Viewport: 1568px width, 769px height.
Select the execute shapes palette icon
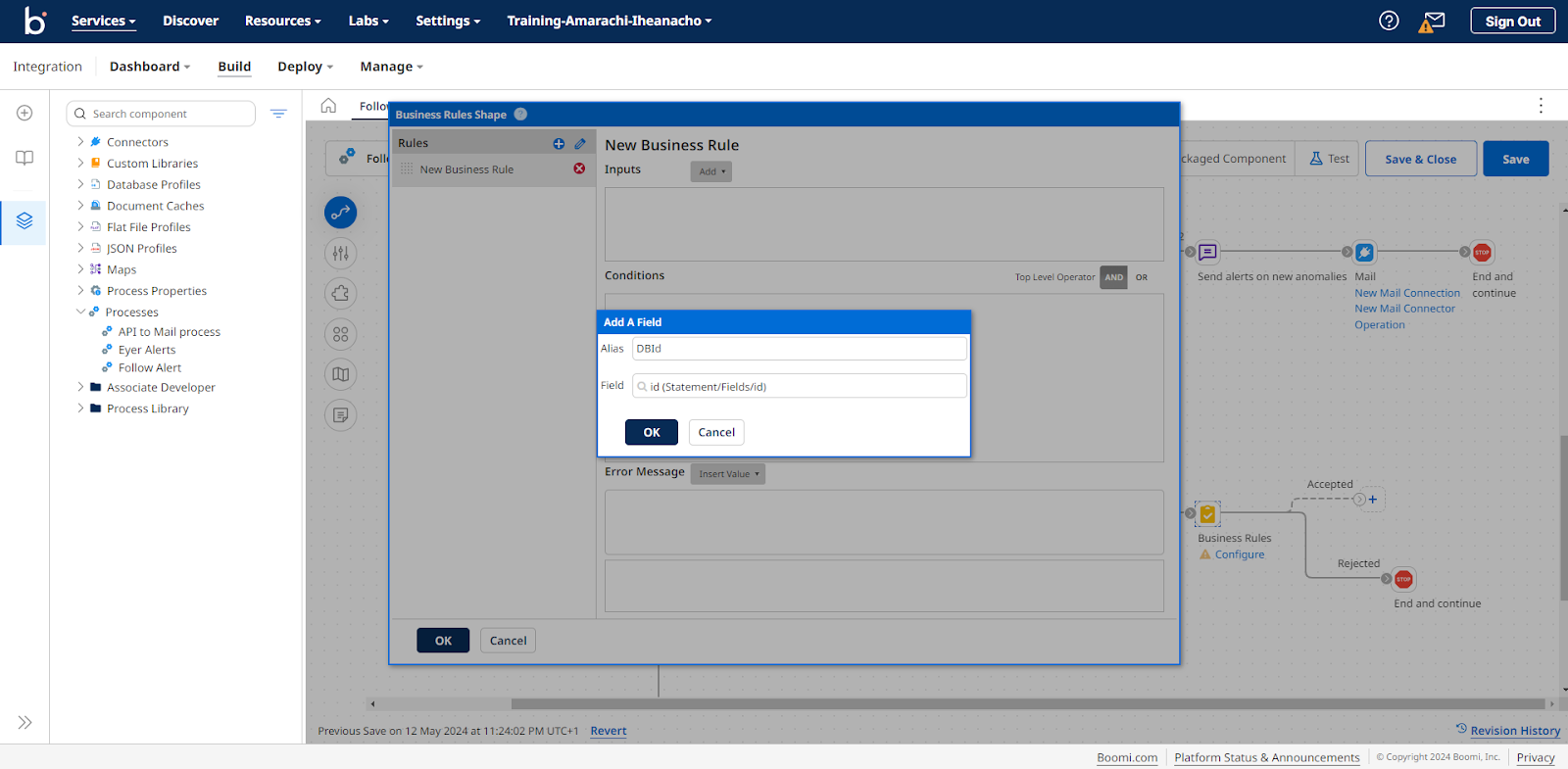[340, 212]
